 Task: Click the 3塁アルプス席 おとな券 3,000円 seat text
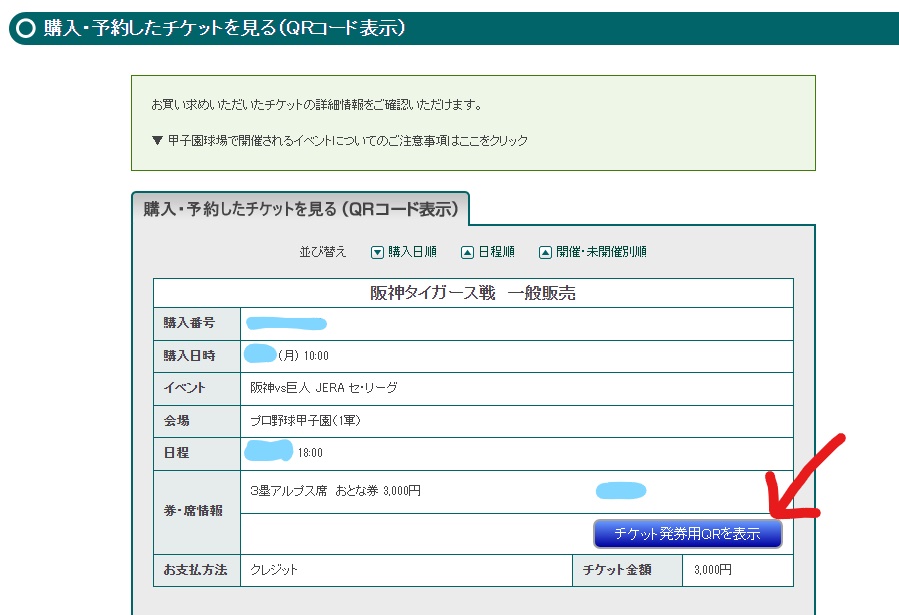click(x=335, y=491)
